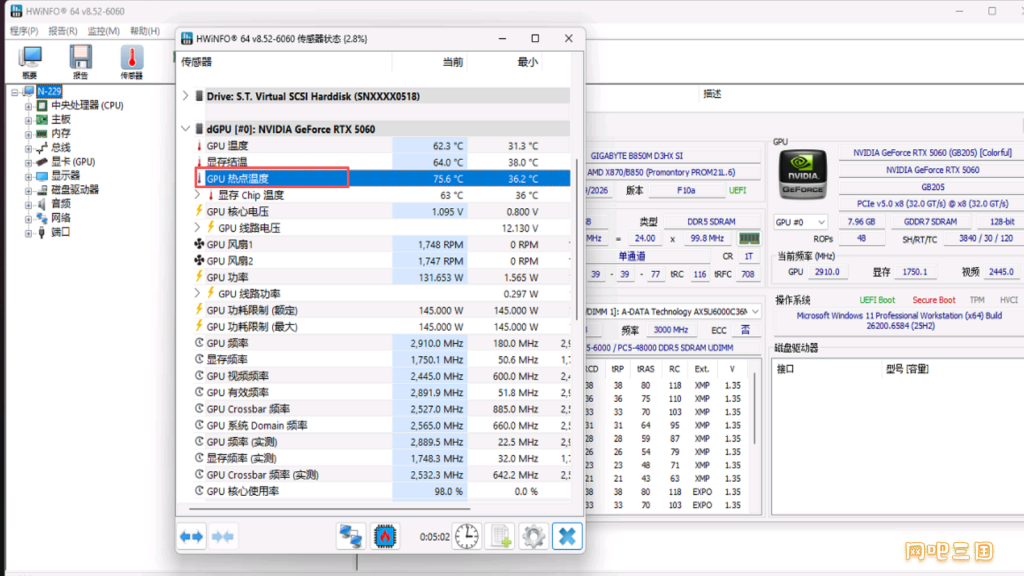Viewport: 1024px width, 576px height.
Task: Click the flame chip icon in sensor toolbar
Action: coord(385,537)
